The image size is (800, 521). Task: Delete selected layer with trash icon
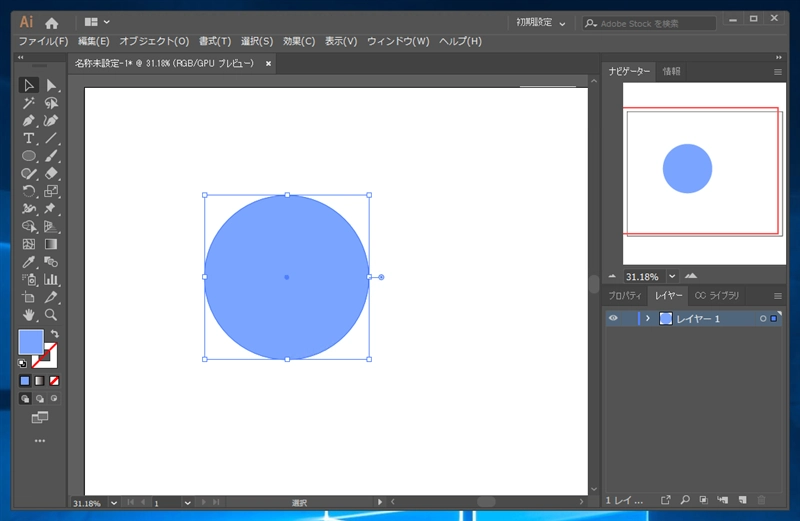(761, 500)
